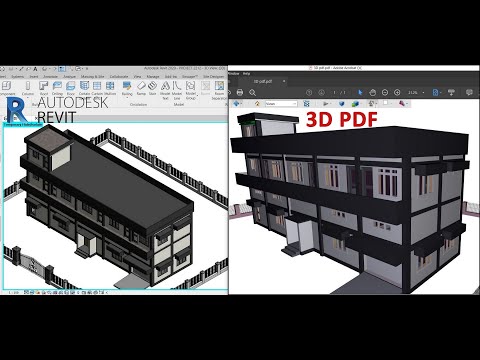Screen dimensions: 480x360
Task: Select the Component tool in Revit ribbon
Action: tap(6, 88)
